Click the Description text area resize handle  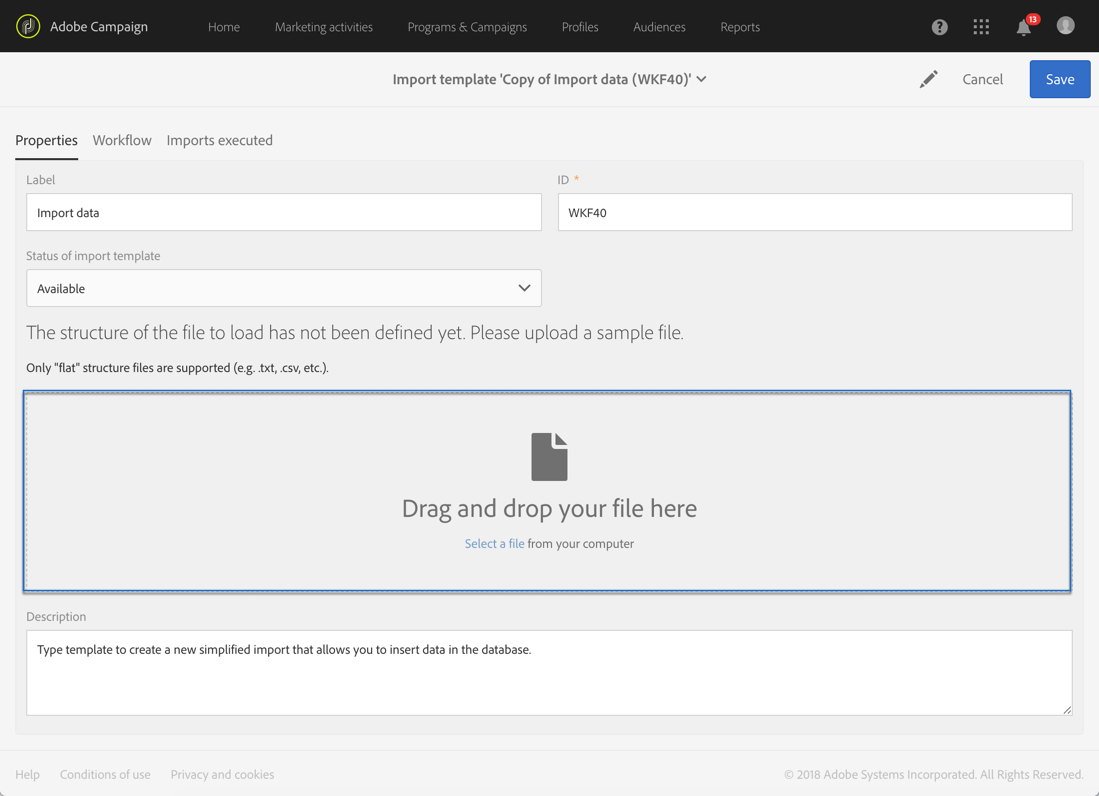pos(1067,710)
